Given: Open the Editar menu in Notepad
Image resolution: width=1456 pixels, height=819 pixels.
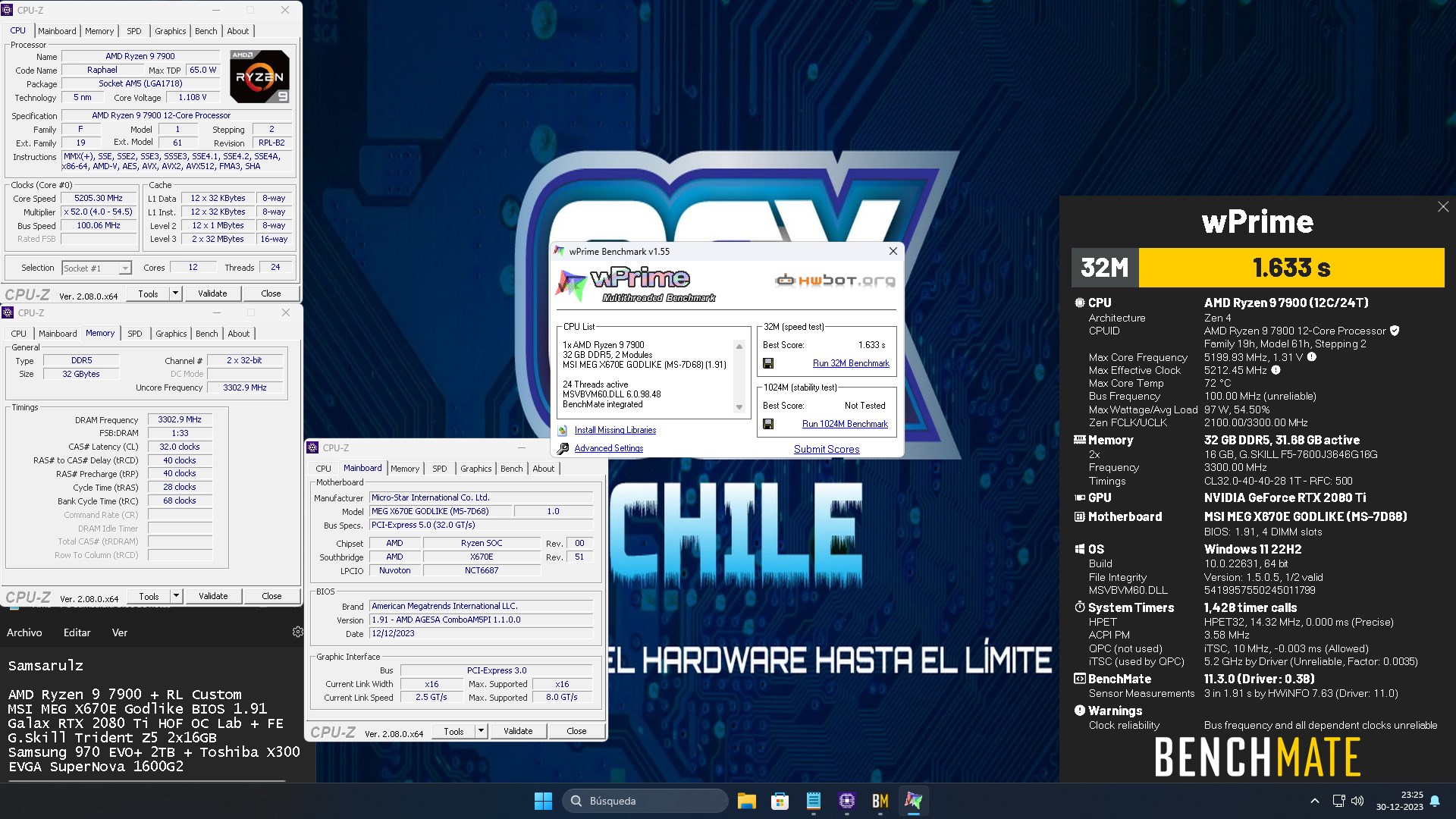Looking at the screenshot, I should tap(77, 632).
